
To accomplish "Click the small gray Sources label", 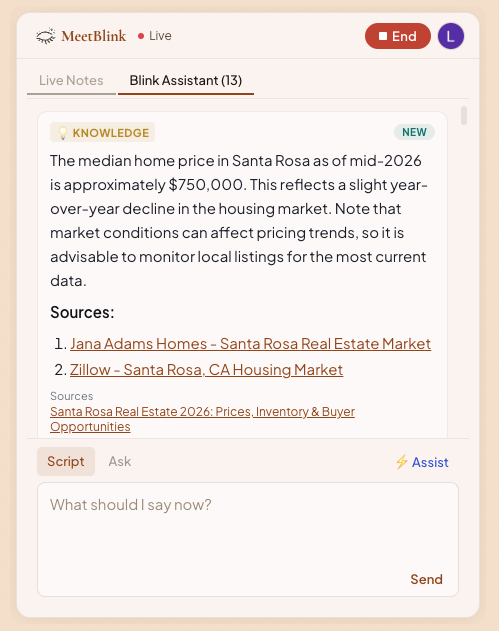I will coord(72,396).
